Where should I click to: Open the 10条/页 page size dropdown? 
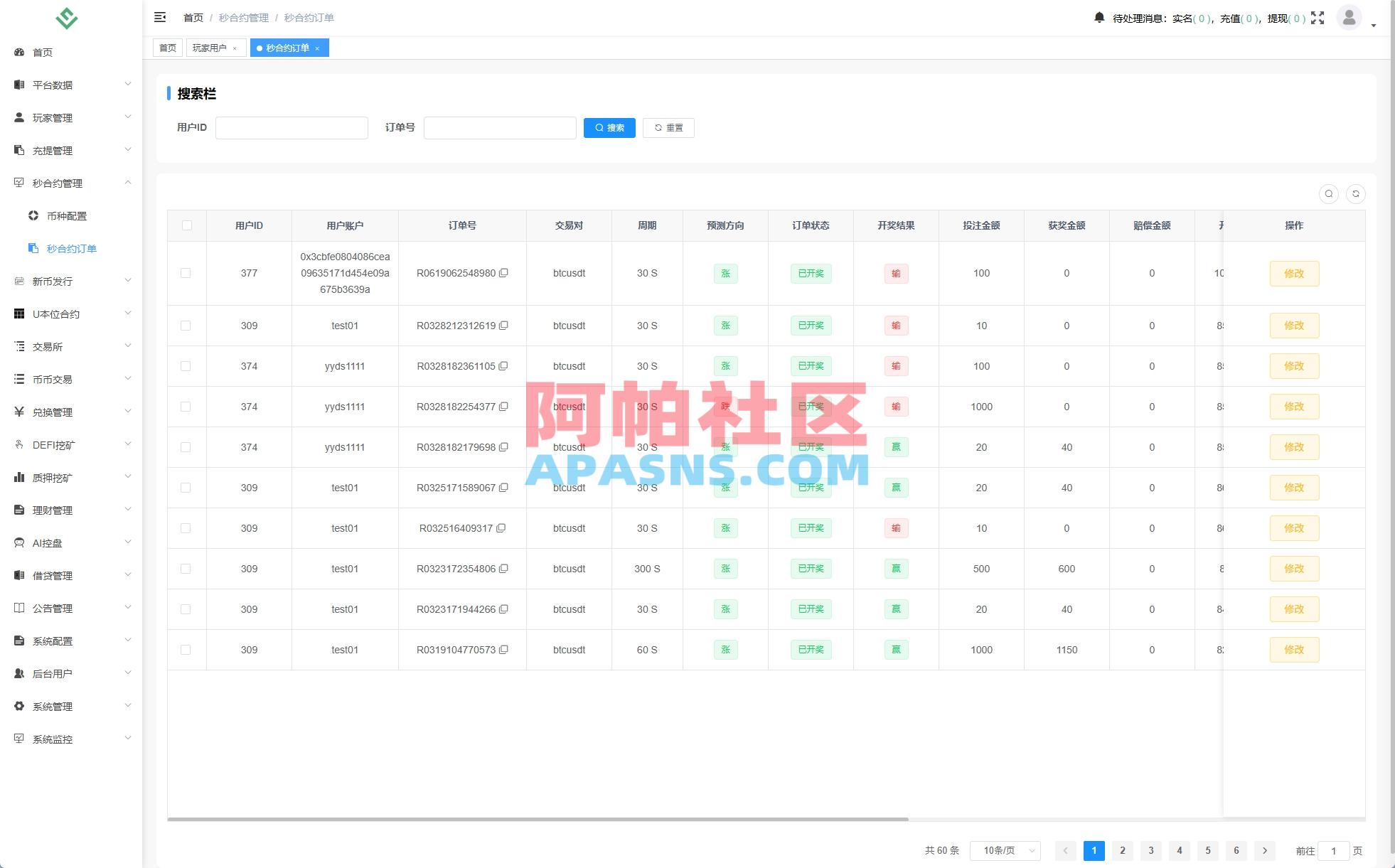pyautogui.click(x=1005, y=850)
